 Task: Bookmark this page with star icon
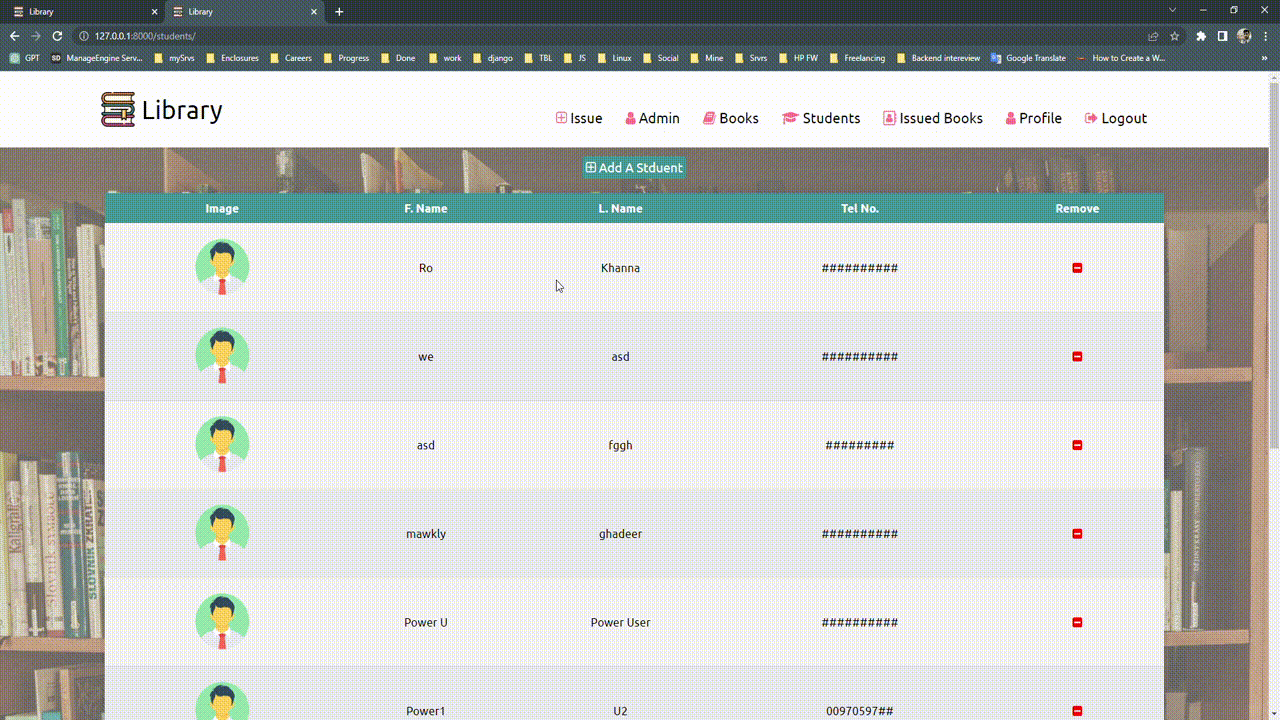[x=1174, y=36]
